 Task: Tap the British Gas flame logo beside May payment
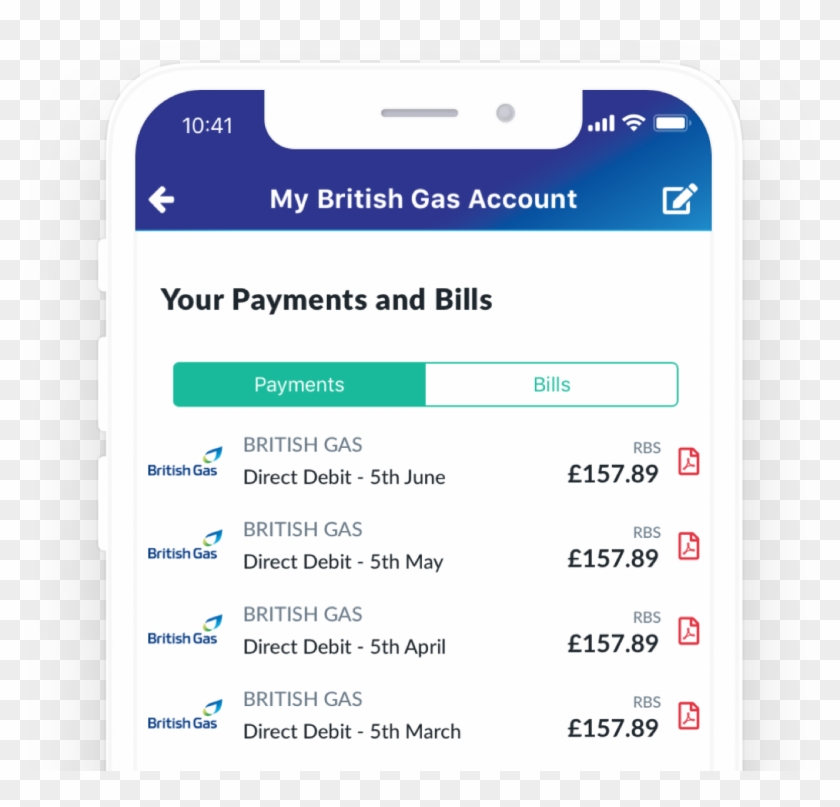(183, 546)
